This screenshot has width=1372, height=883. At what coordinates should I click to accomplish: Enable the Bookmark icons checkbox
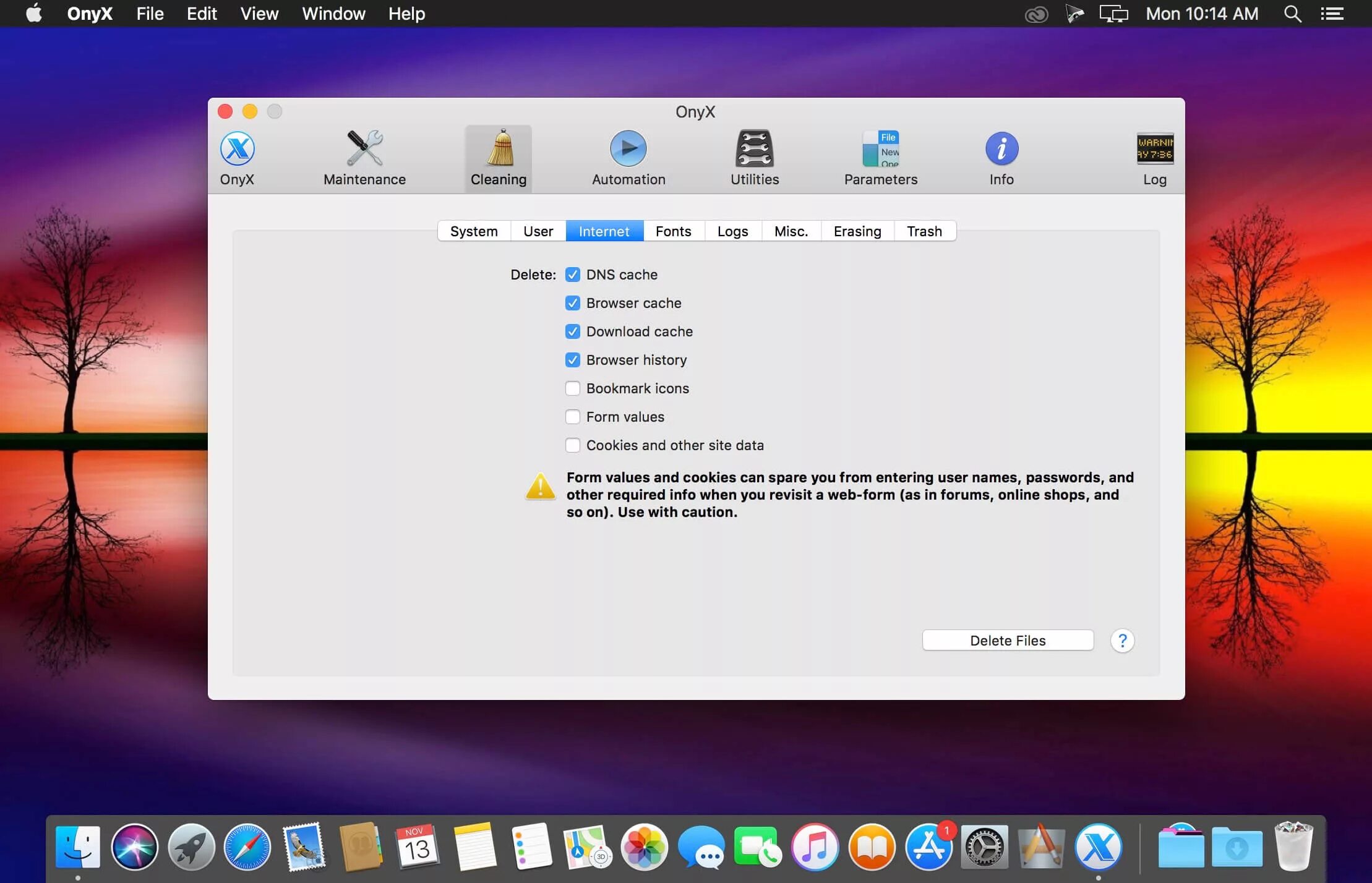click(x=573, y=388)
